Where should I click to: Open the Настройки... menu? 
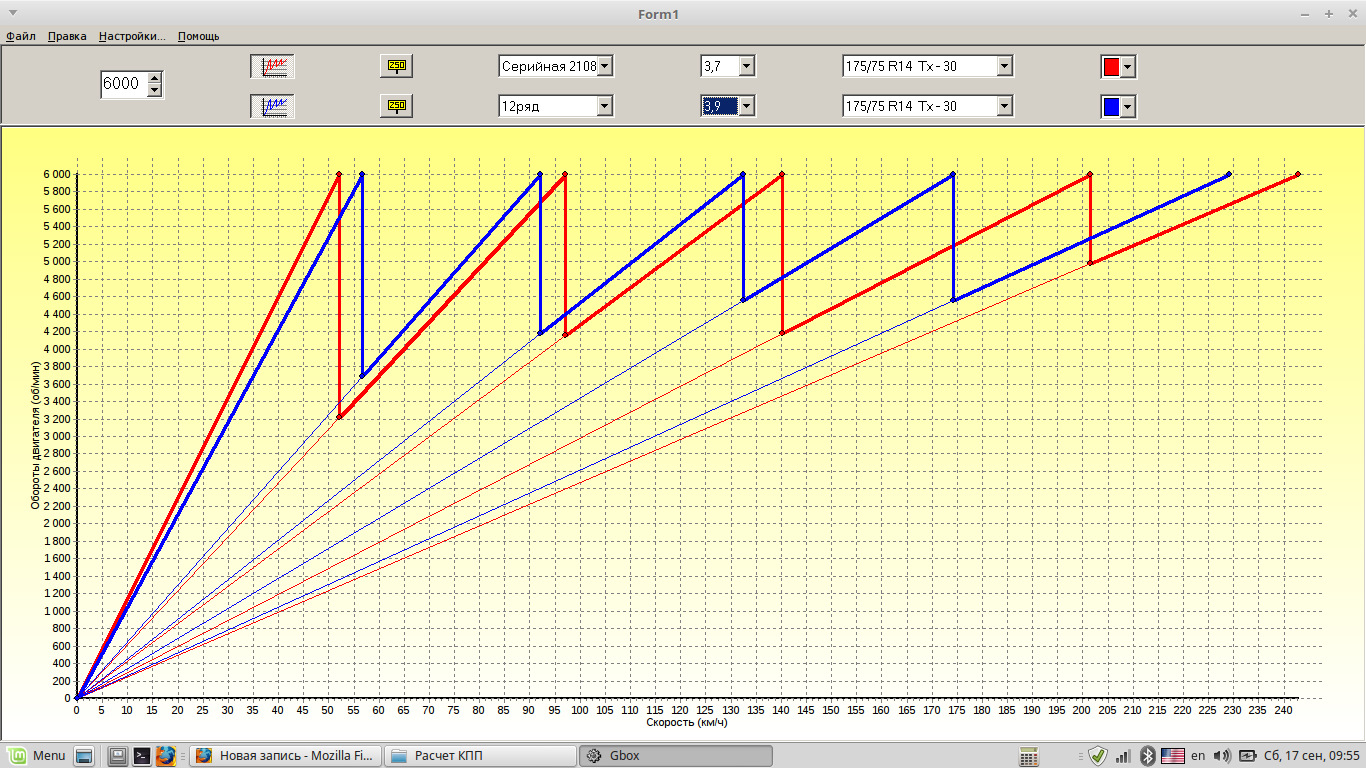[132, 36]
